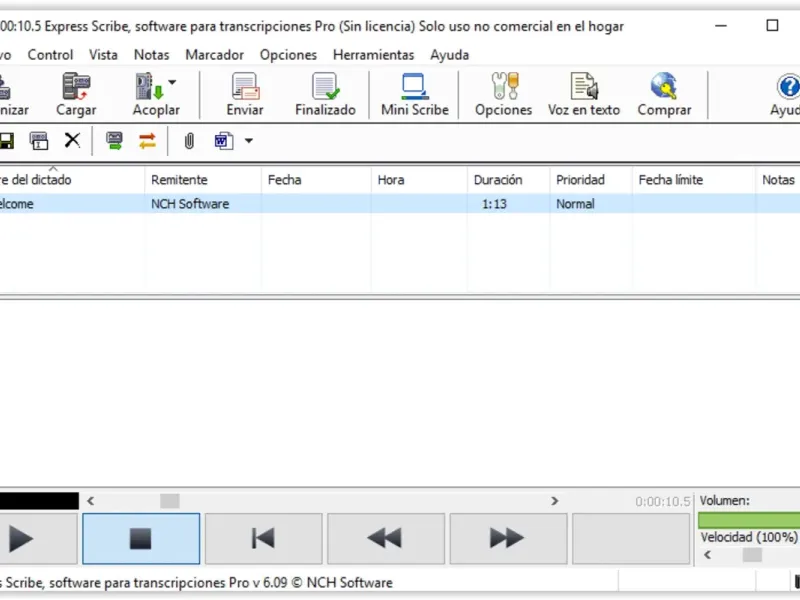Viewport: 800px width, 600px height.
Task: Click the blue help question-mark icon
Action: (789, 87)
